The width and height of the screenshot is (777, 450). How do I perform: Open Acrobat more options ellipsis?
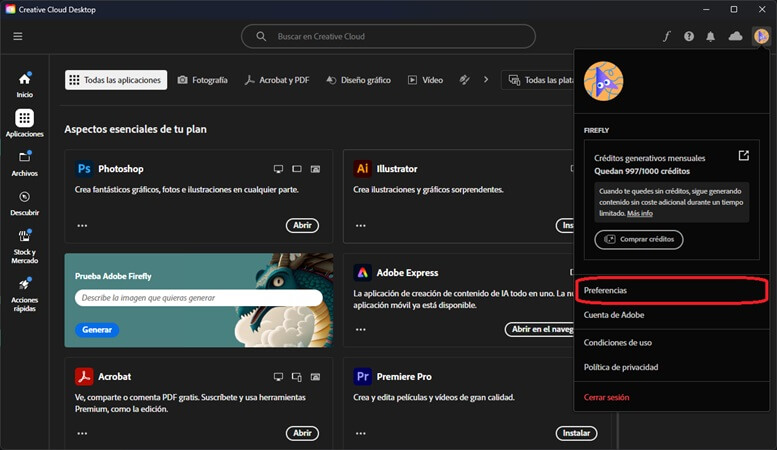pos(82,434)
